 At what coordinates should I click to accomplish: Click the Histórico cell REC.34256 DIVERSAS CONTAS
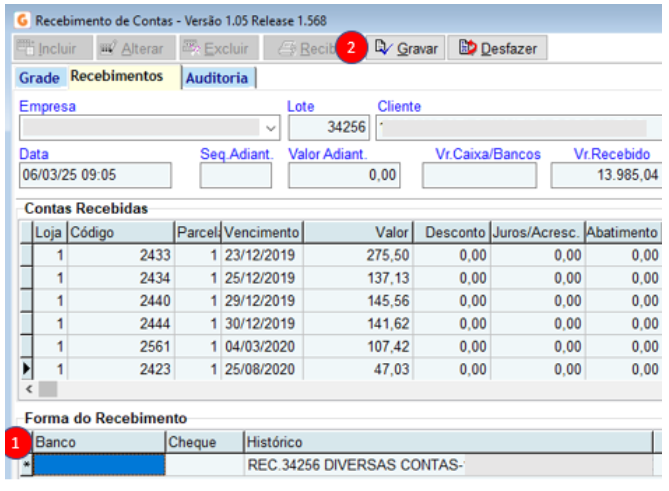448,465
